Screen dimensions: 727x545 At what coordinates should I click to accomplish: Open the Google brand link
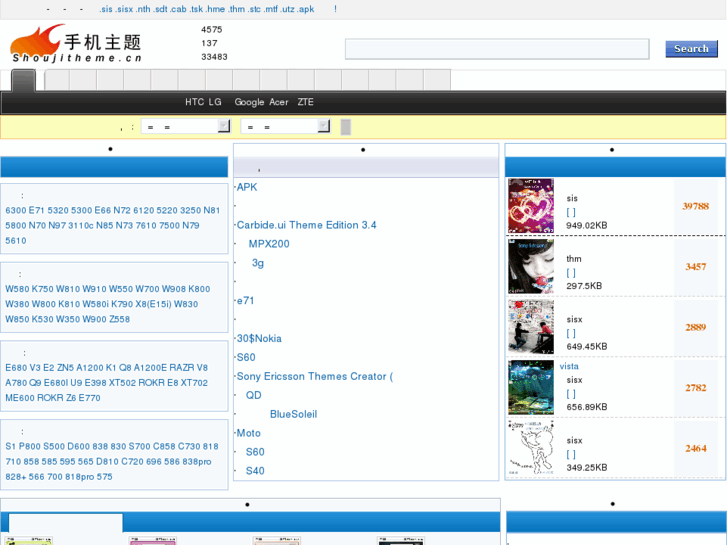click(x=249, y=102)
